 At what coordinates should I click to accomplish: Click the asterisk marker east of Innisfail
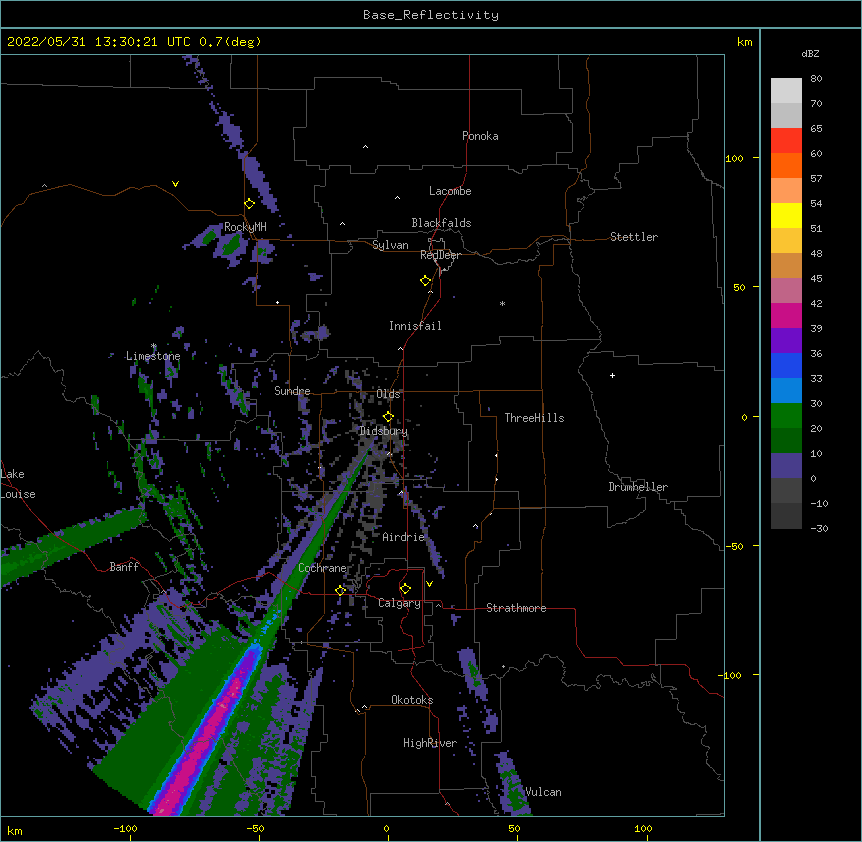pos(502,303)
